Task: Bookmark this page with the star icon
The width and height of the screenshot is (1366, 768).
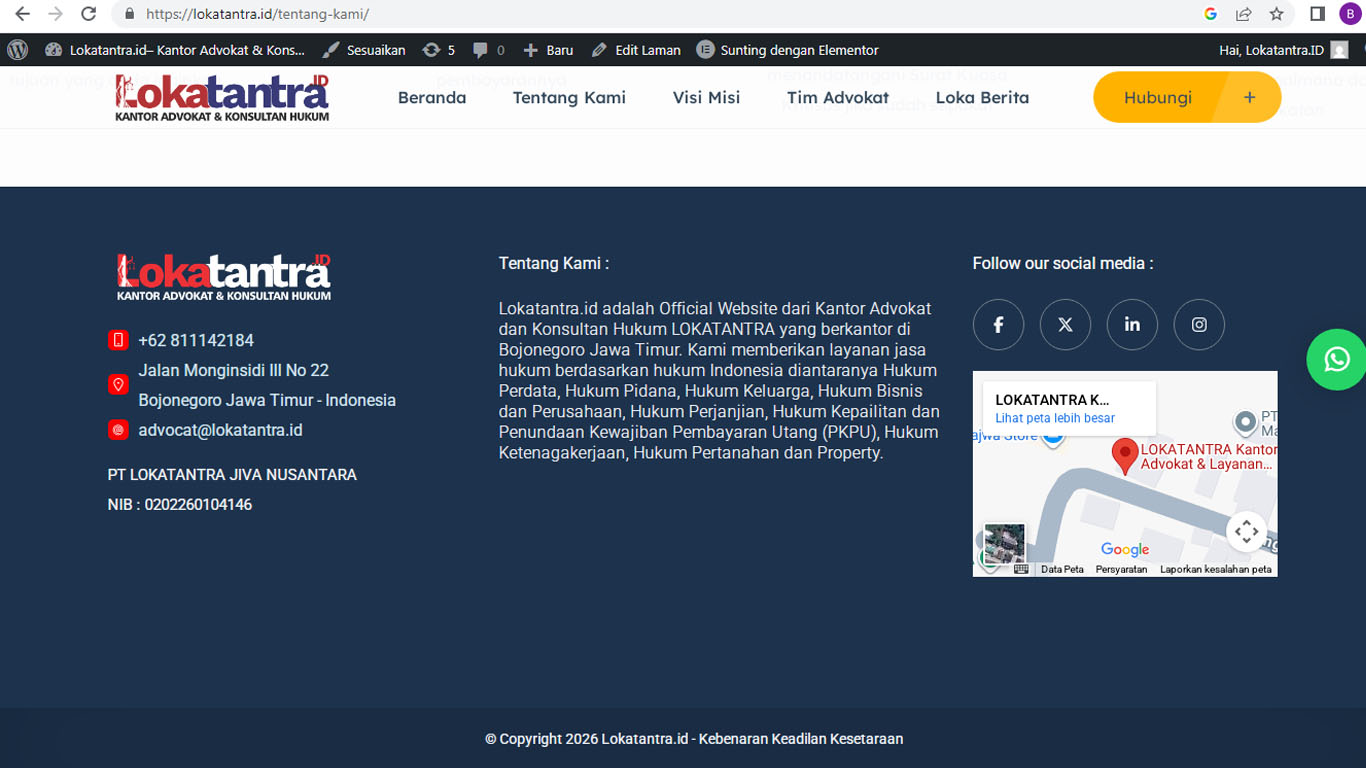Action: (x=1276, y=14)
